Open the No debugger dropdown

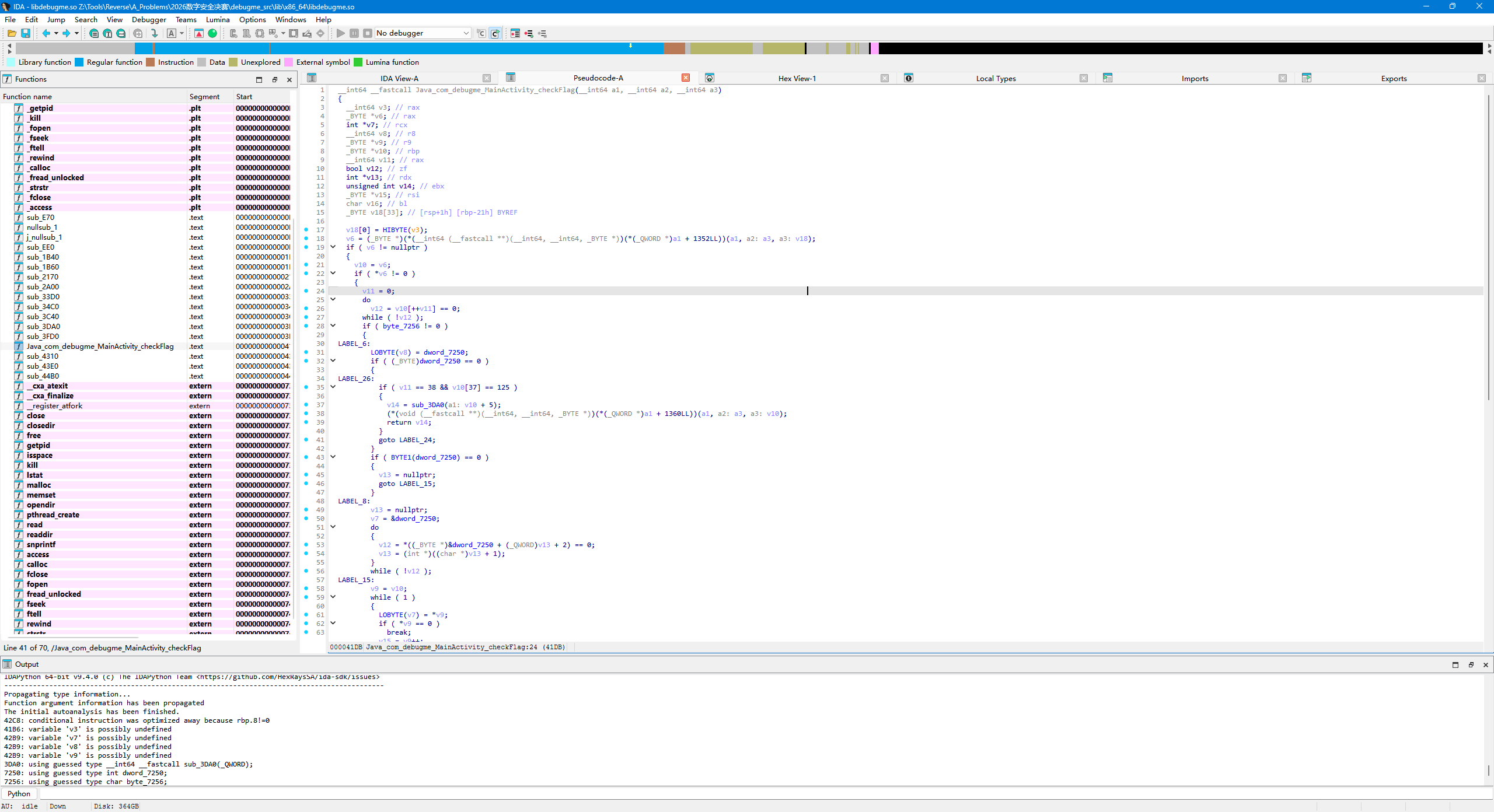423,33
